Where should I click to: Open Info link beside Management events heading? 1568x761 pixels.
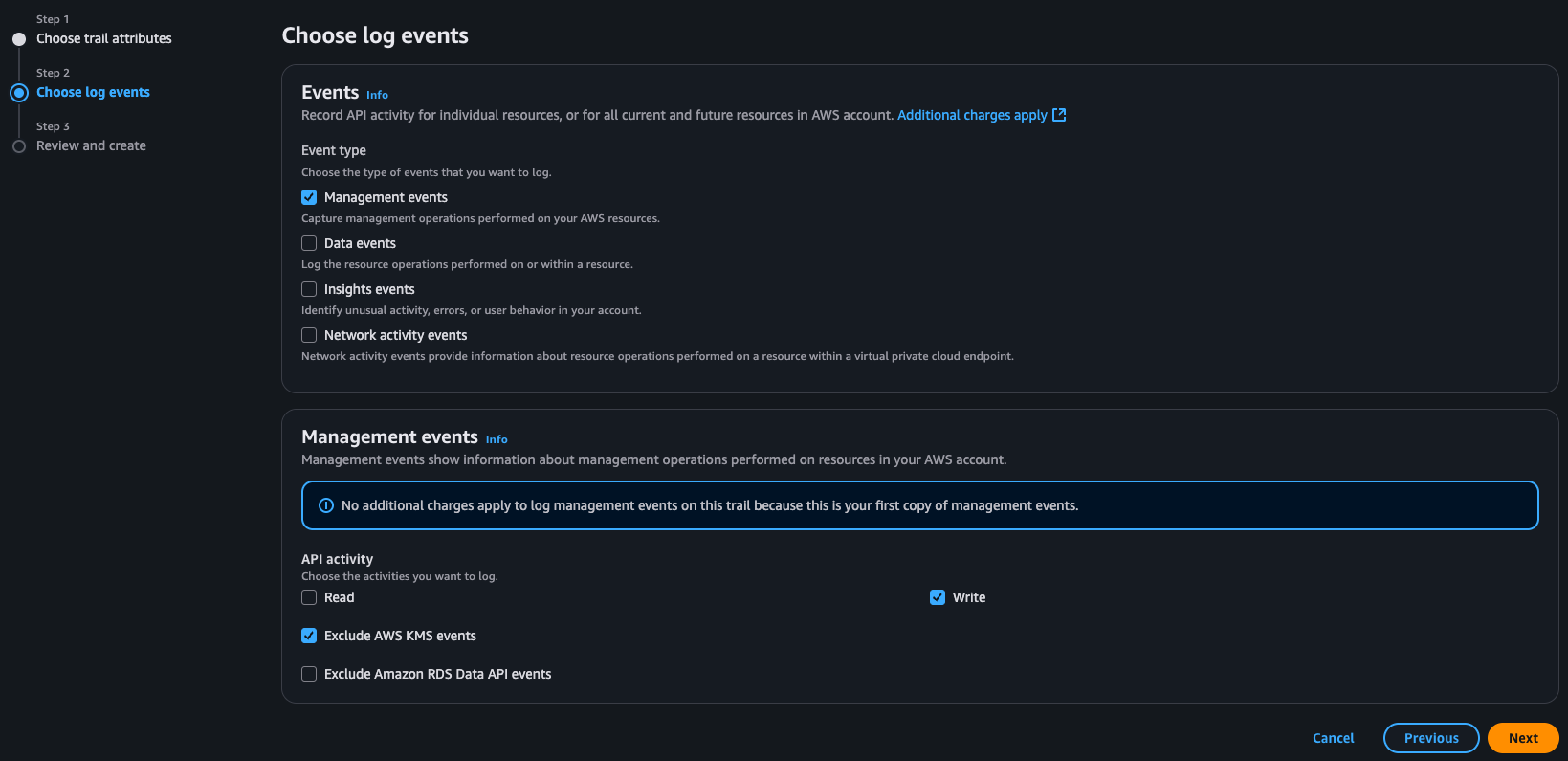(x=497, y=439)
